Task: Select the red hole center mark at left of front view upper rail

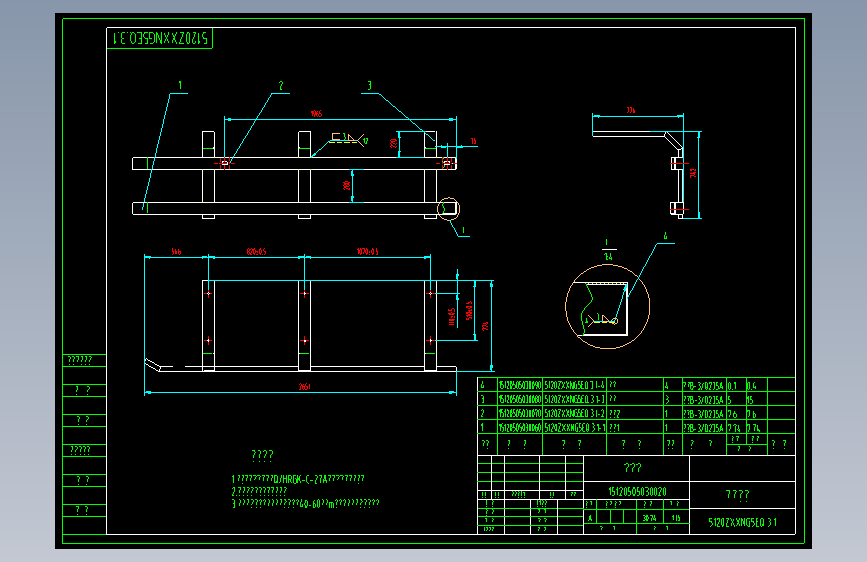Action: click(224, 163)
